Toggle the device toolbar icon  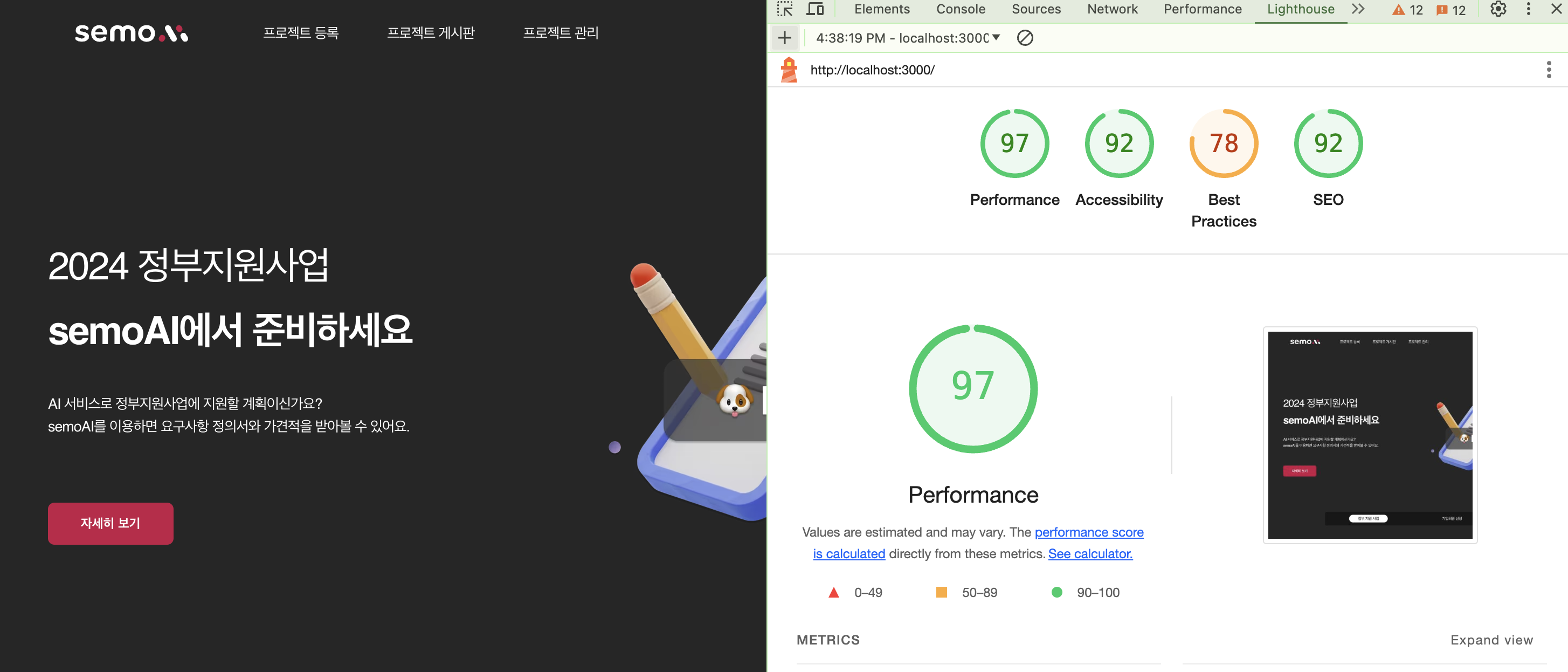coord(814,9)
